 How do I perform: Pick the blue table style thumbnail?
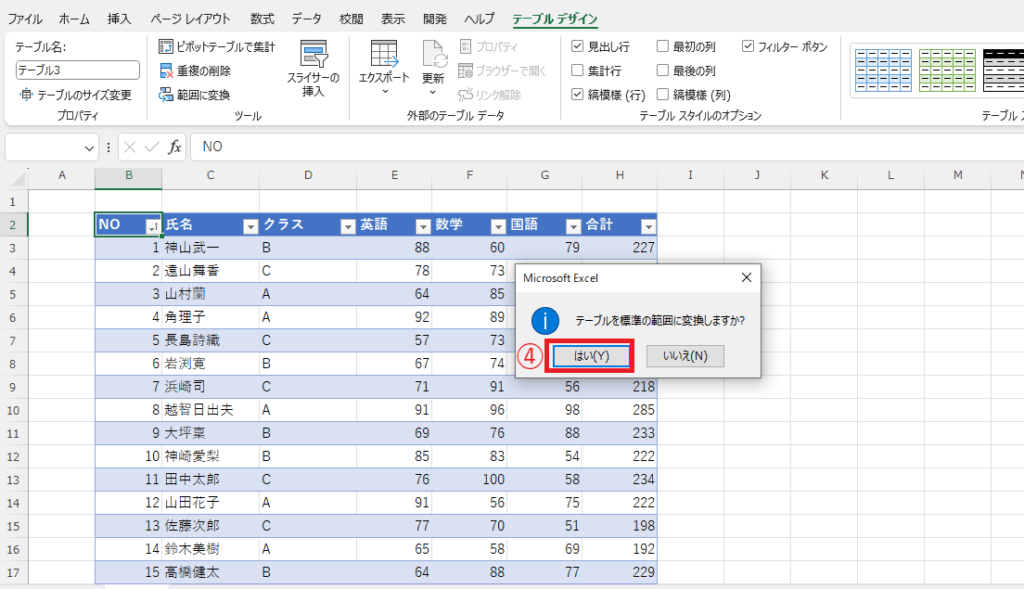click(x=883, y=70)
